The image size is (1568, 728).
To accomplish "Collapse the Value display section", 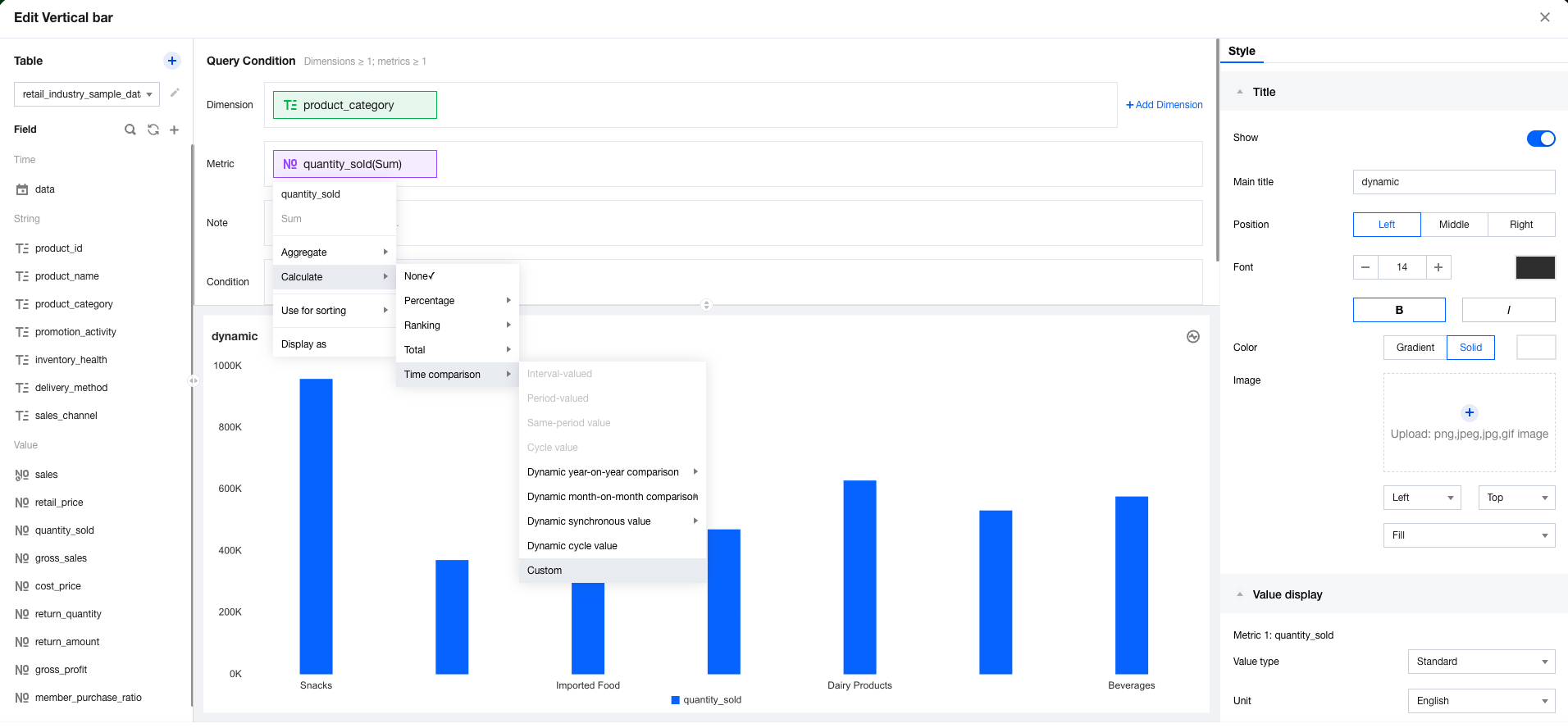I will pos(1240,594).
